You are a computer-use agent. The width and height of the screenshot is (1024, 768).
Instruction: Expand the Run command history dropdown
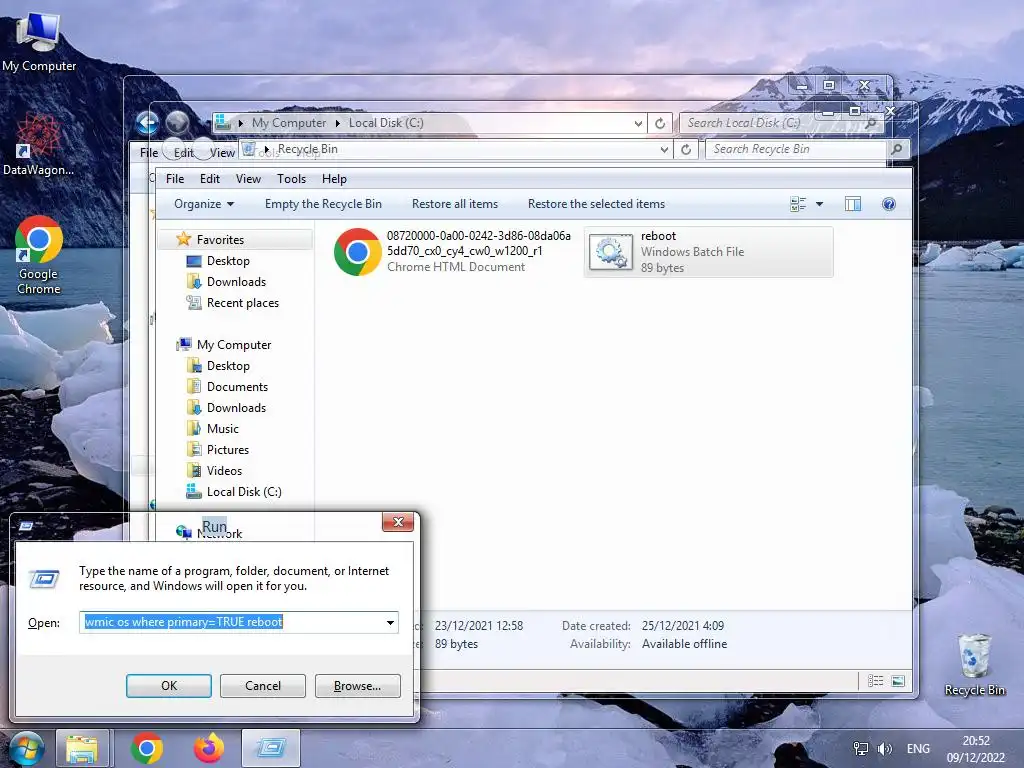390,622
